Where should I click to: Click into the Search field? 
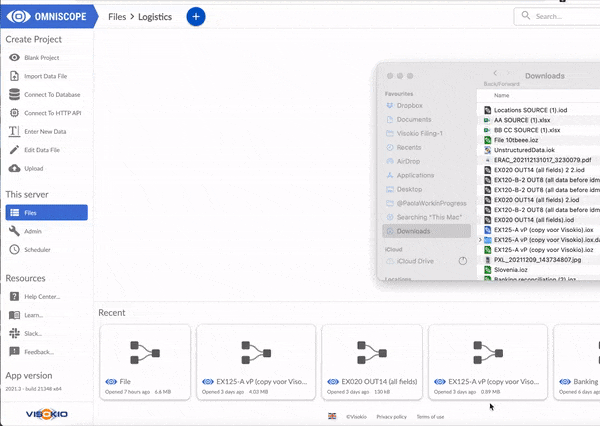[559, 16]
